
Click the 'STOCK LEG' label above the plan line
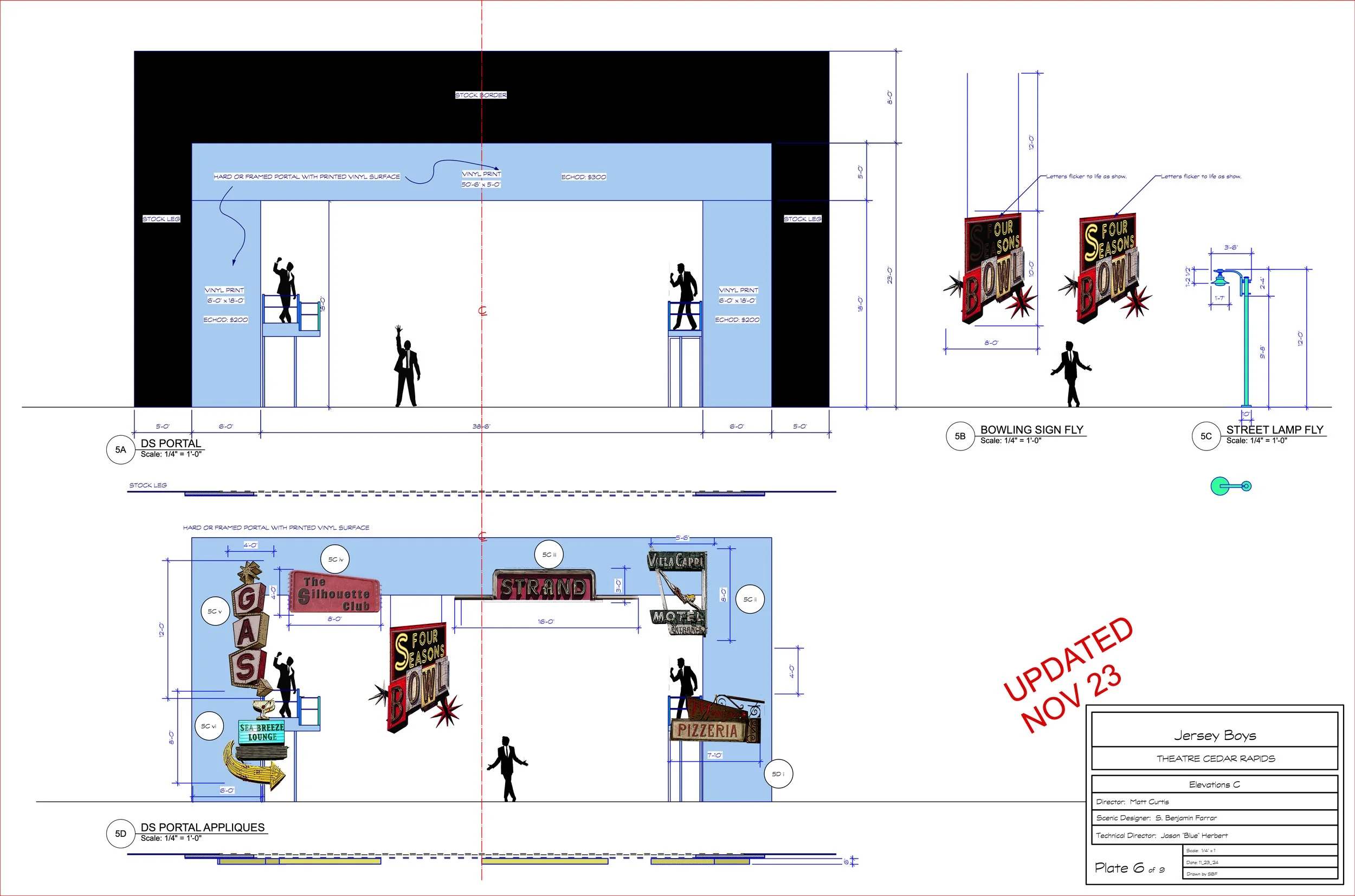[x=148, y=485]
